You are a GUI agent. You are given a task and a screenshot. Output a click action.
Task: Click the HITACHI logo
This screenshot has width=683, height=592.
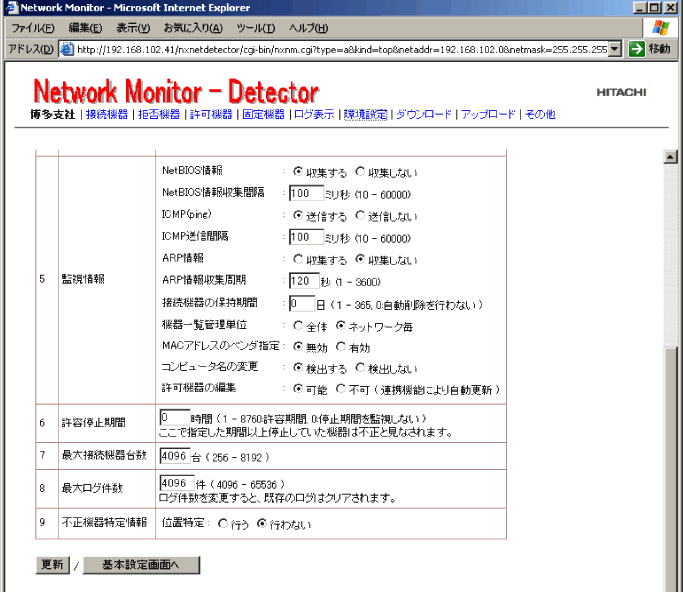click(621, 92)
